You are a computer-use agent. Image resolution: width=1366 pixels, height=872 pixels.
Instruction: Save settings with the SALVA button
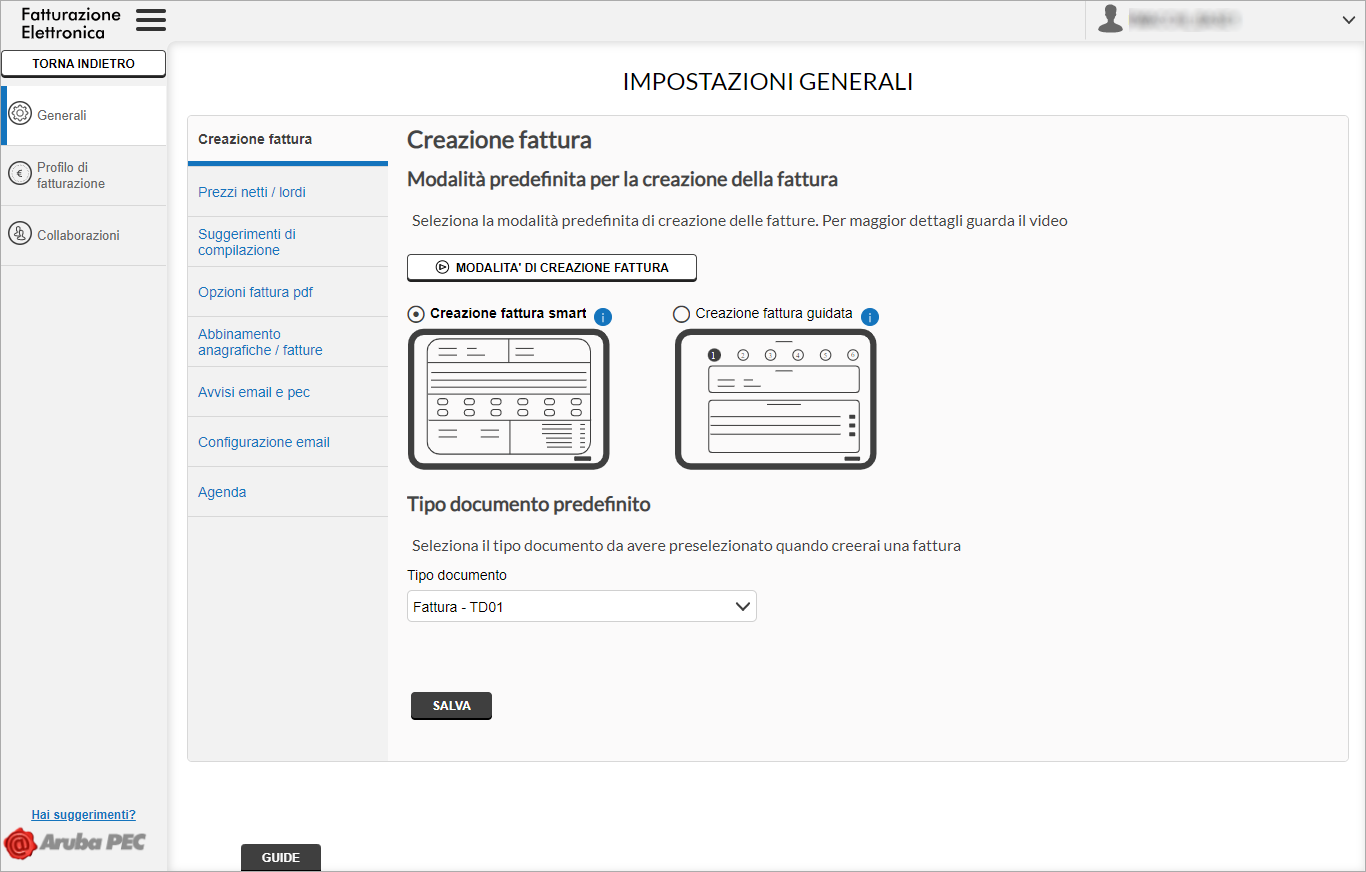450,705
